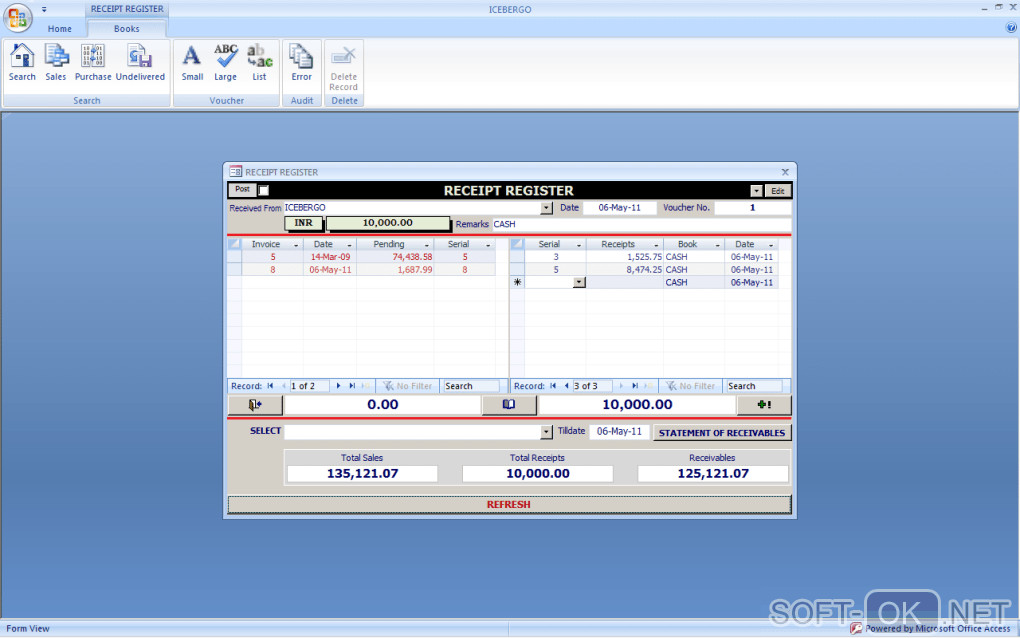This screenshot has height=638, width=1020.
Task: Open the Invoice column filter arrow
Action: click(x=296, y=245)
